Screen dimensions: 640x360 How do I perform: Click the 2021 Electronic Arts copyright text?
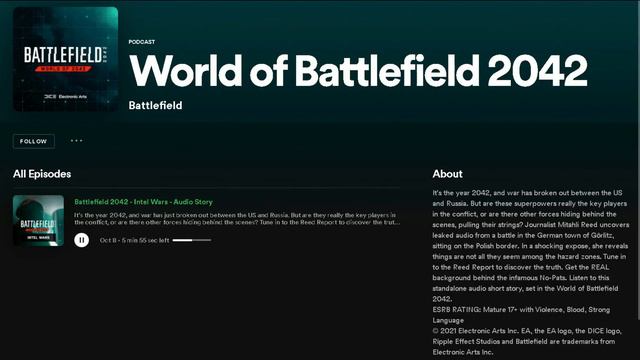[x=527, y=341]
